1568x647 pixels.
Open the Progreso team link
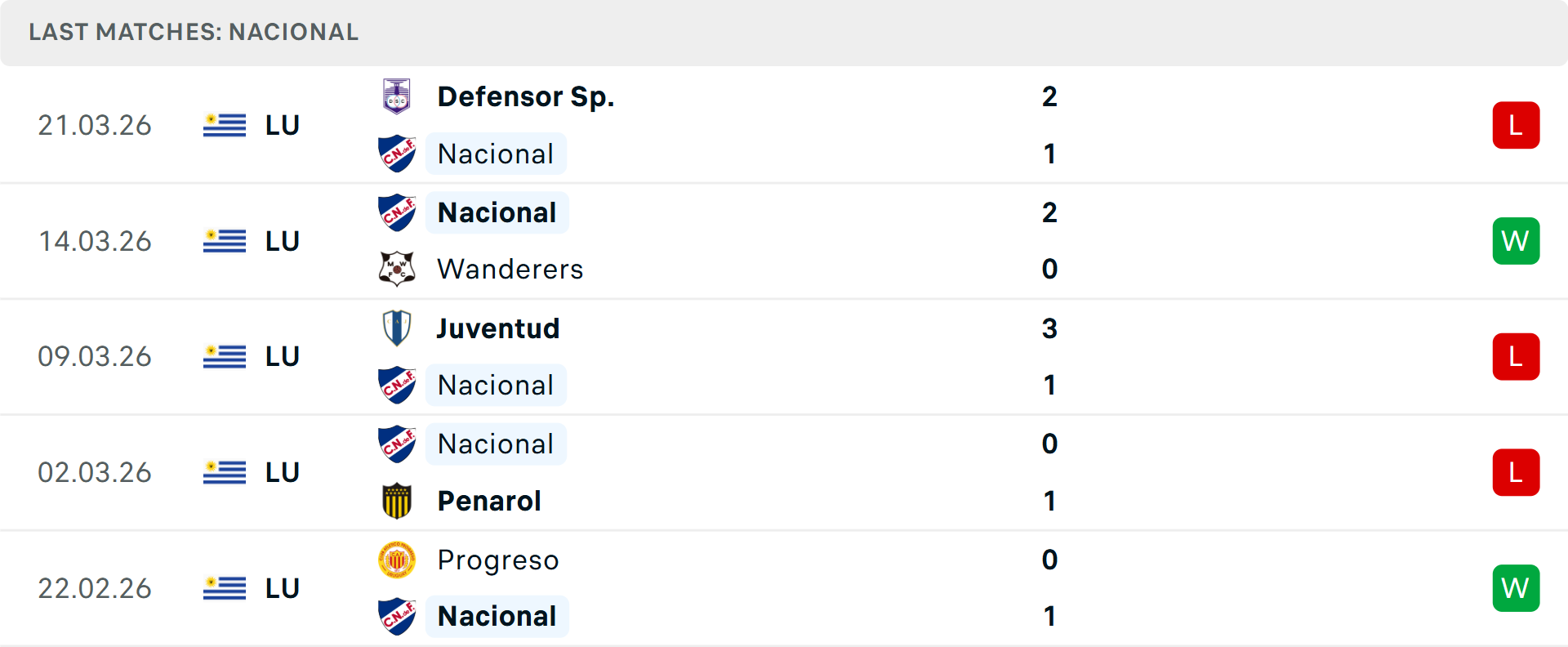pos(498,560)
